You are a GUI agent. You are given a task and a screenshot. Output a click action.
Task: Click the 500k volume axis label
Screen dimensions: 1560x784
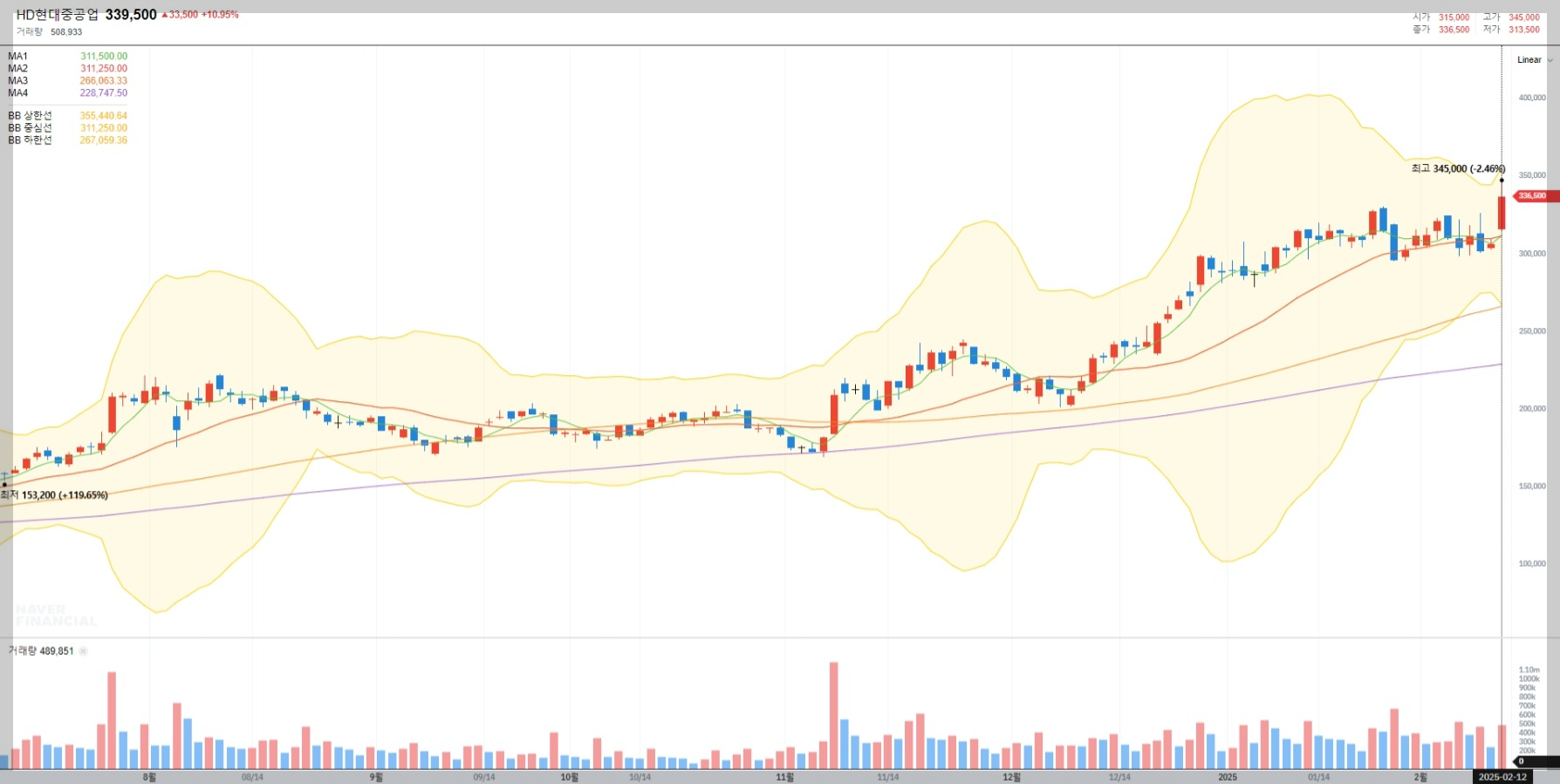coord(1527,724)
